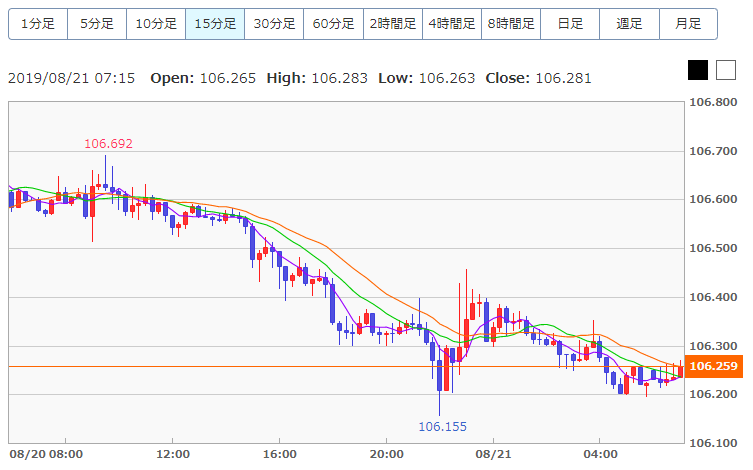Click the 106.155 low price marker
Screen dimensions: 753x470
click(442, 427)
